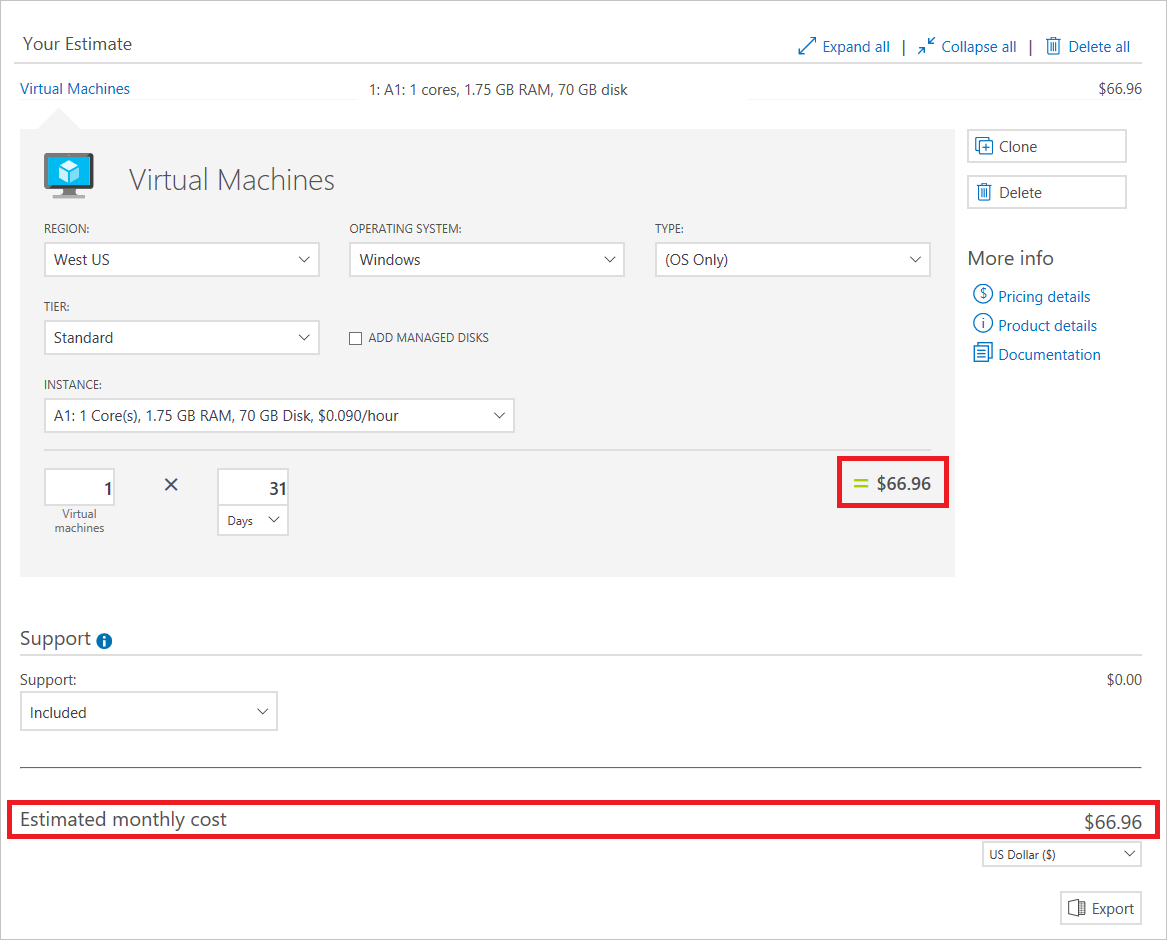Open the Pricing details link

point(1044,296)
